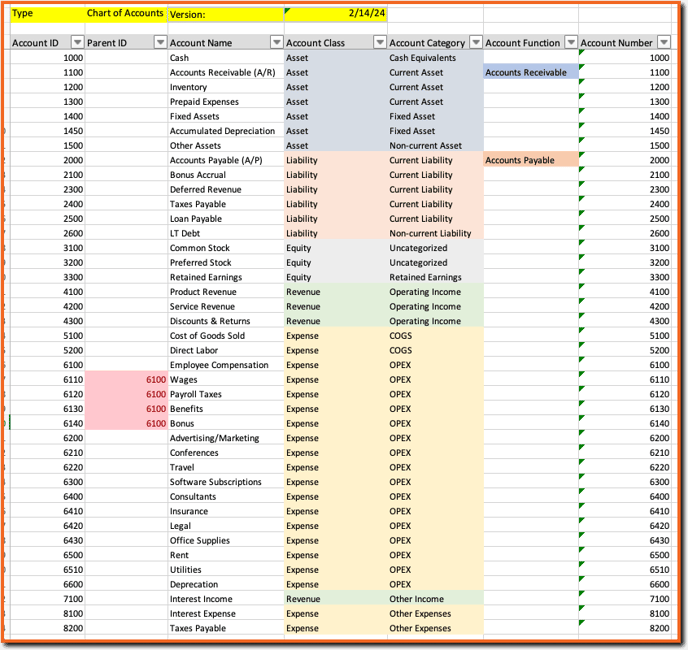The image size is (688, 650).
Task: Click the 'LT Debt' cell
Action: tap(226, 233)
